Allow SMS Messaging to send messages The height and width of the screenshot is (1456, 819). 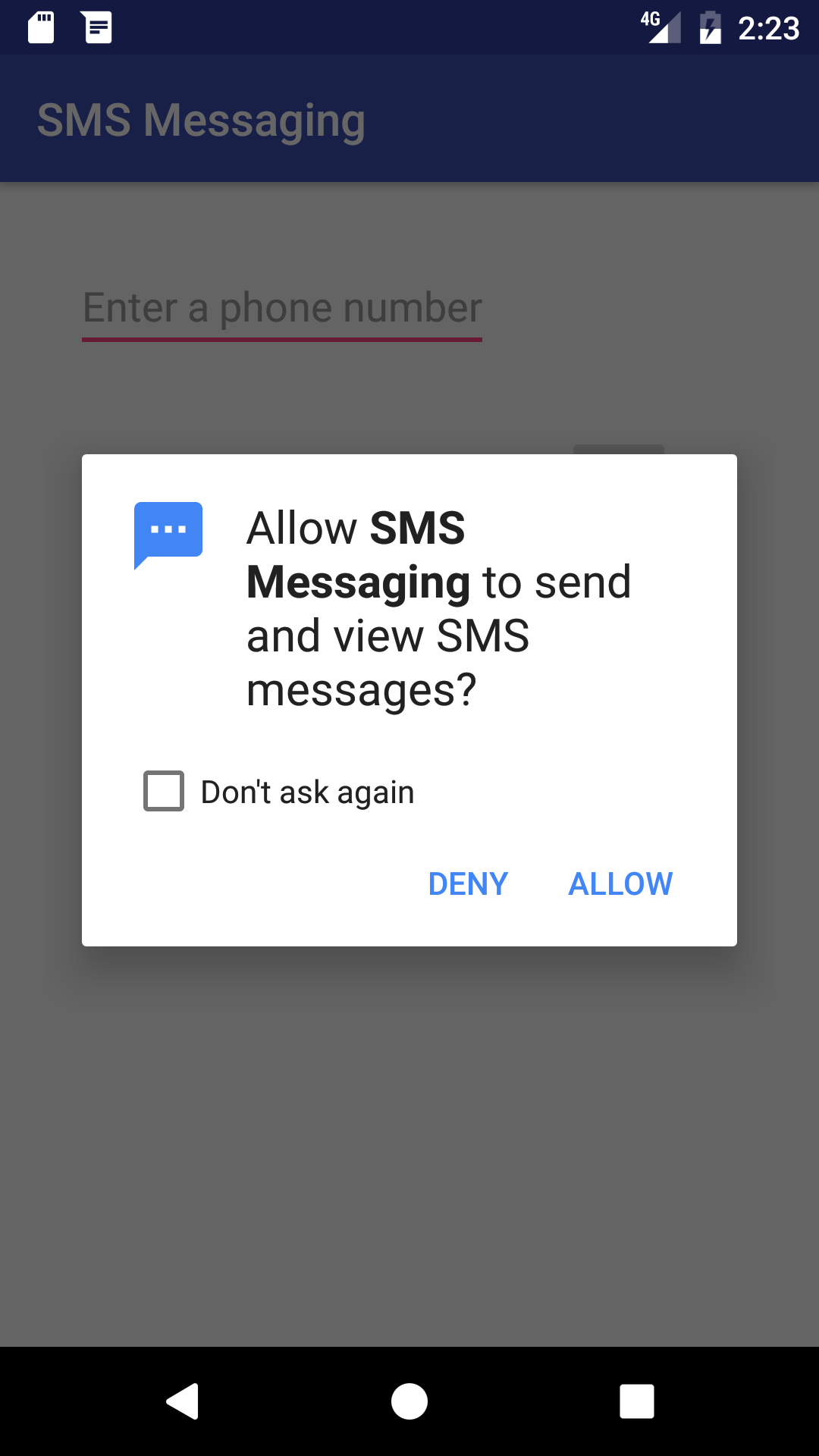[x=620, y=883]
